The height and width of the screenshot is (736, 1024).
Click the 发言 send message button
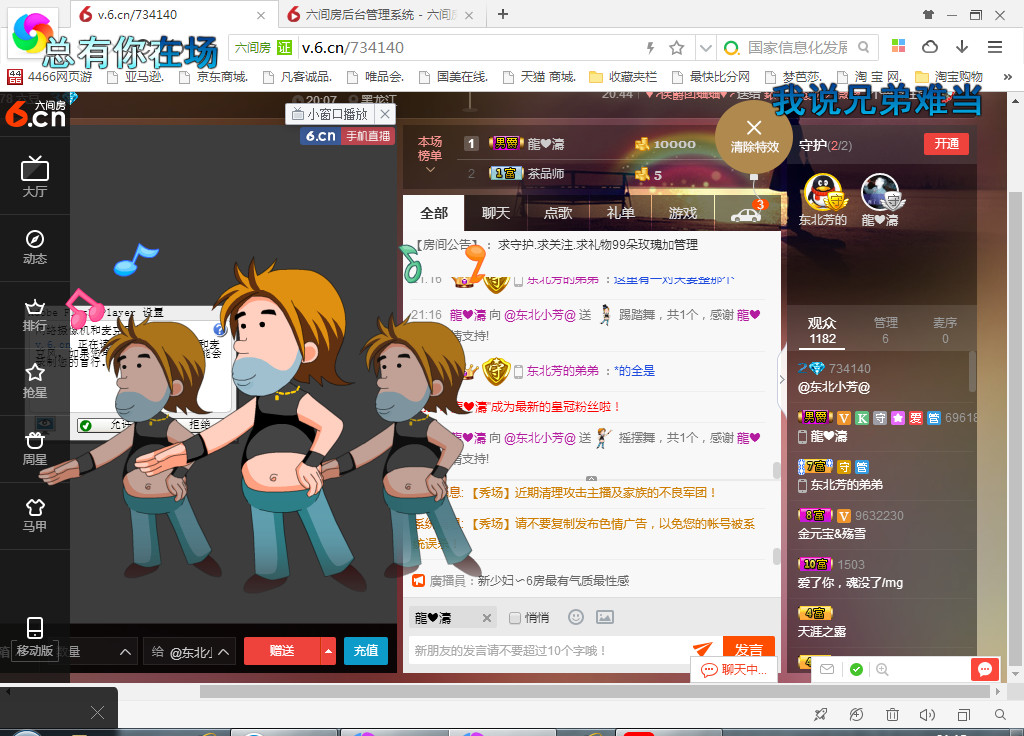[748, 650]
